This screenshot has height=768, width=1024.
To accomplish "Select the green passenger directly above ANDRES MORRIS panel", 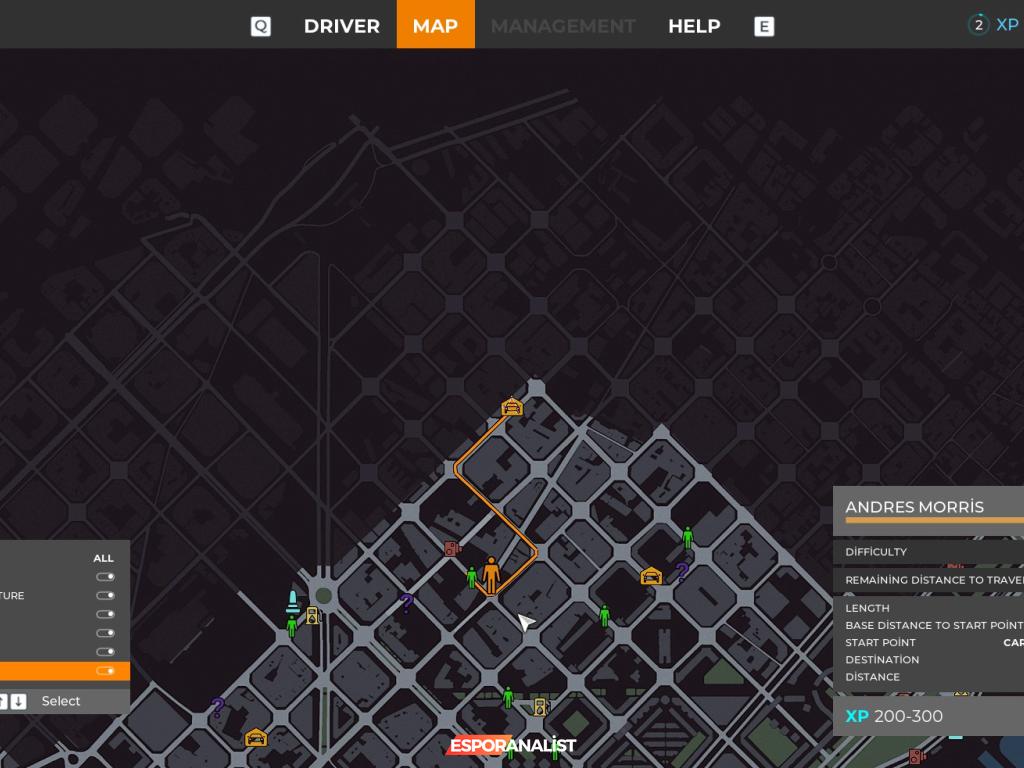I will click(x=688, y=537).
